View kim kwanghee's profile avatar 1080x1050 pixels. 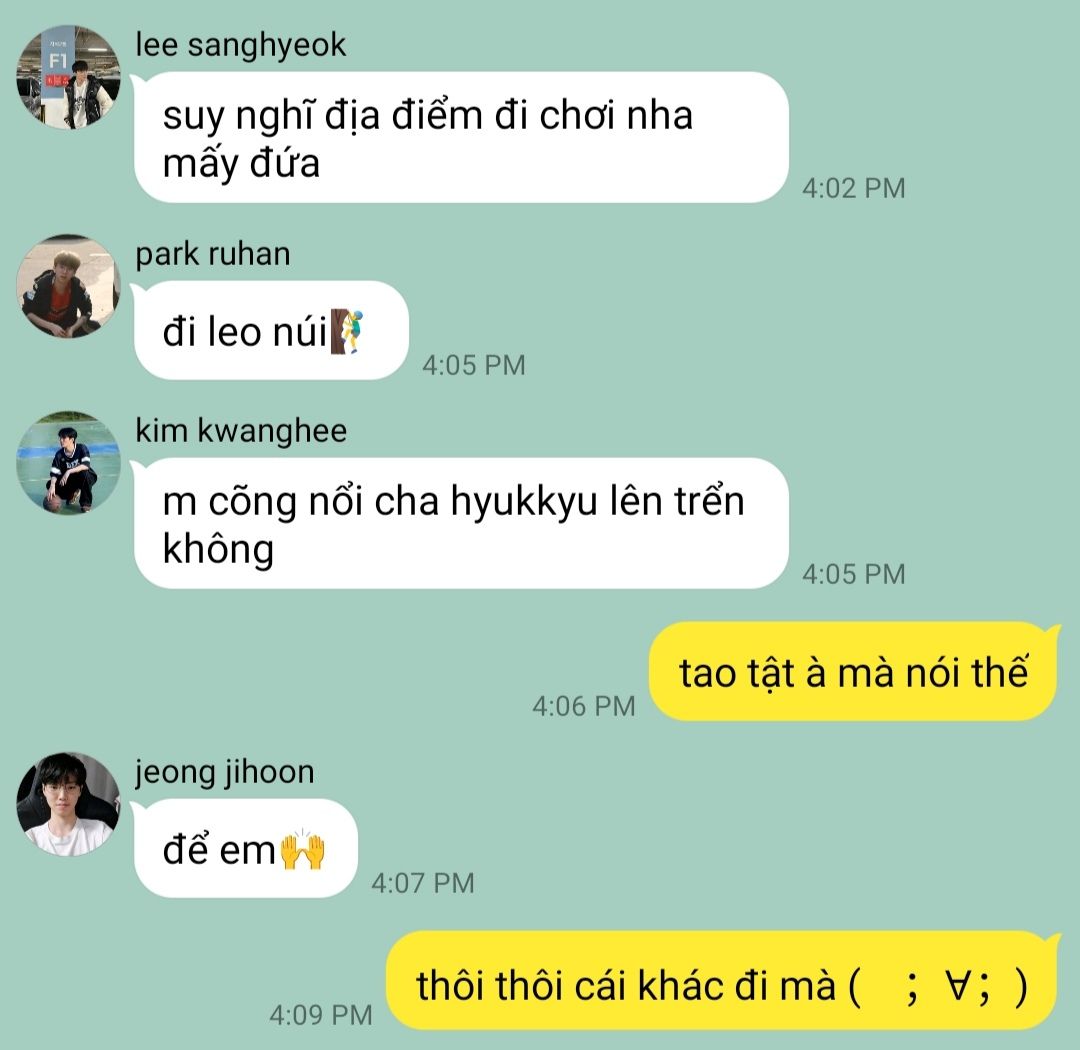[x=68, y=463]
